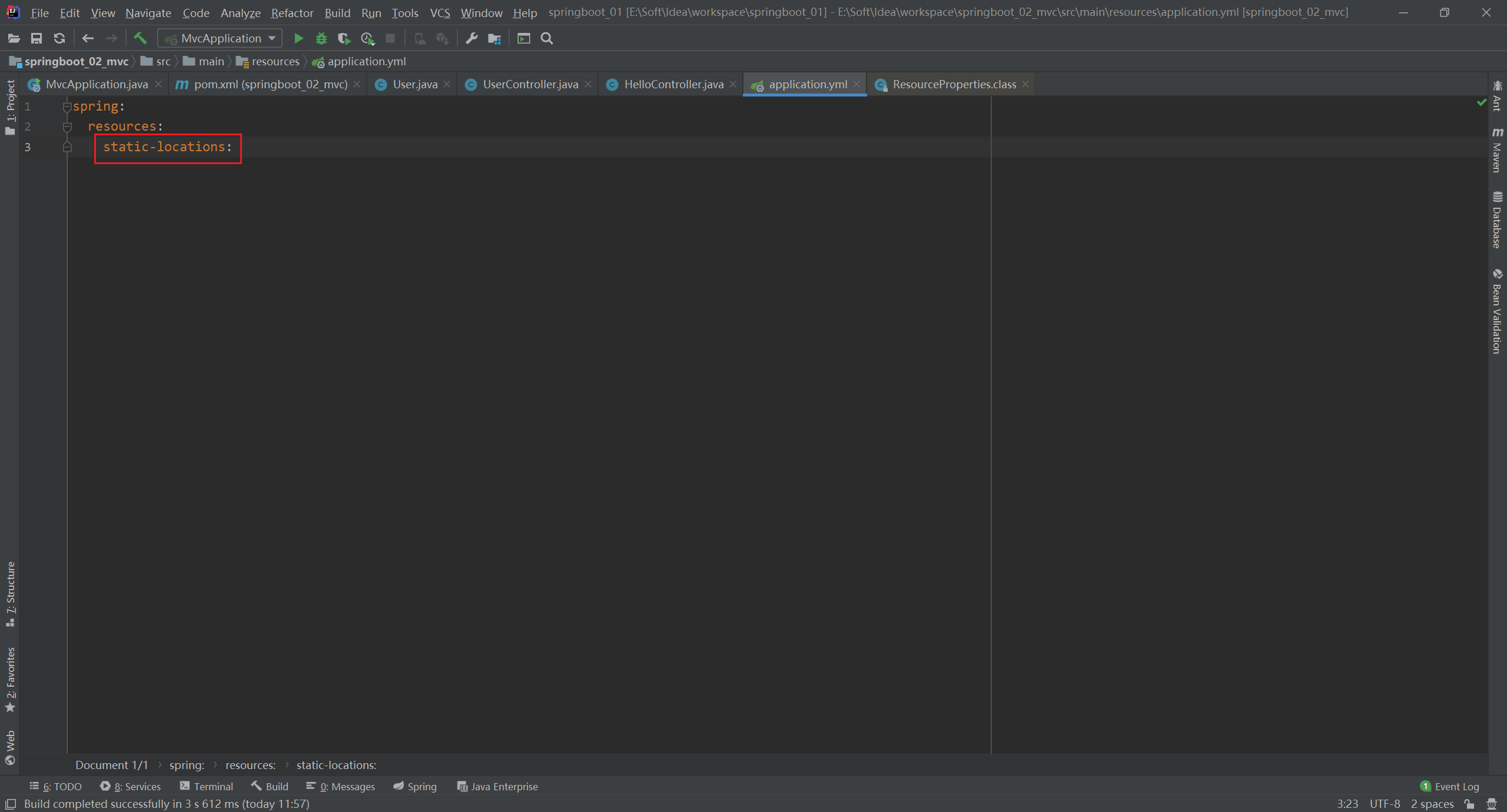This screenshot has height=812, width=1507.
Task: Open Search Everywhere magnifier icon
Action: click(x=547, y=39)
